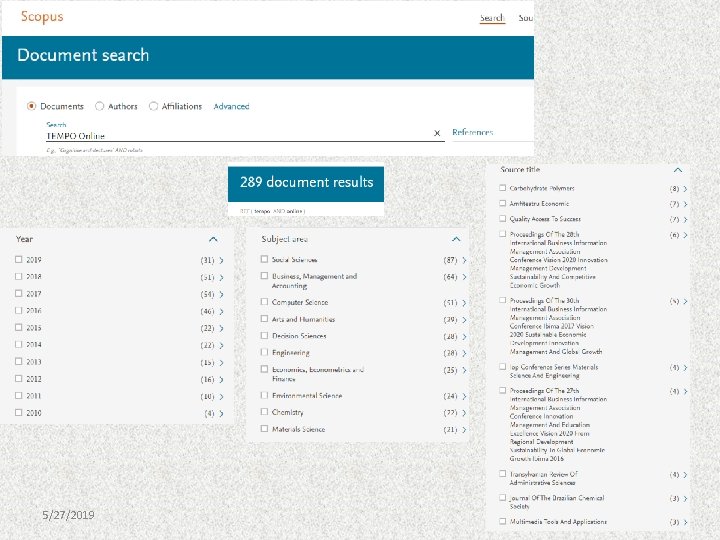Click the arrow next to 2011 count
The height and width of the screenshot is (540, 720).
pyautogui.click(x=221, y=397)
